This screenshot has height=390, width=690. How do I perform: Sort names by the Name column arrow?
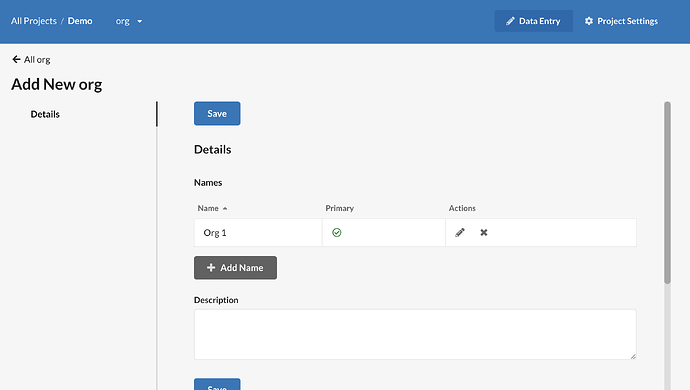click(x=225, y=209)
